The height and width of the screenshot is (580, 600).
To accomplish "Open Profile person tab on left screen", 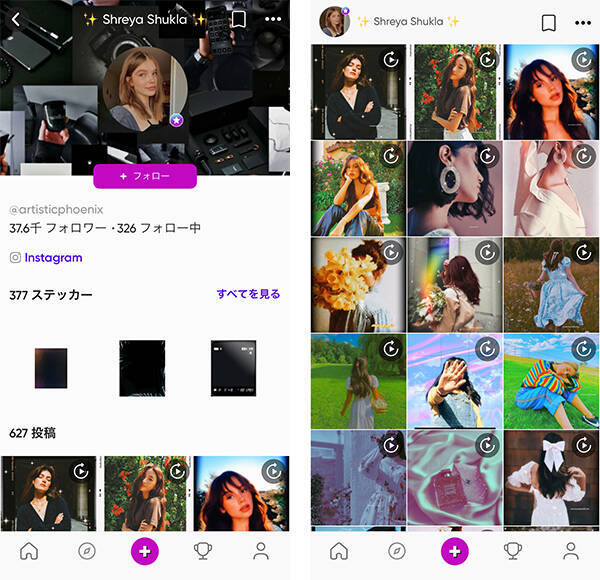I will (261, 551).
